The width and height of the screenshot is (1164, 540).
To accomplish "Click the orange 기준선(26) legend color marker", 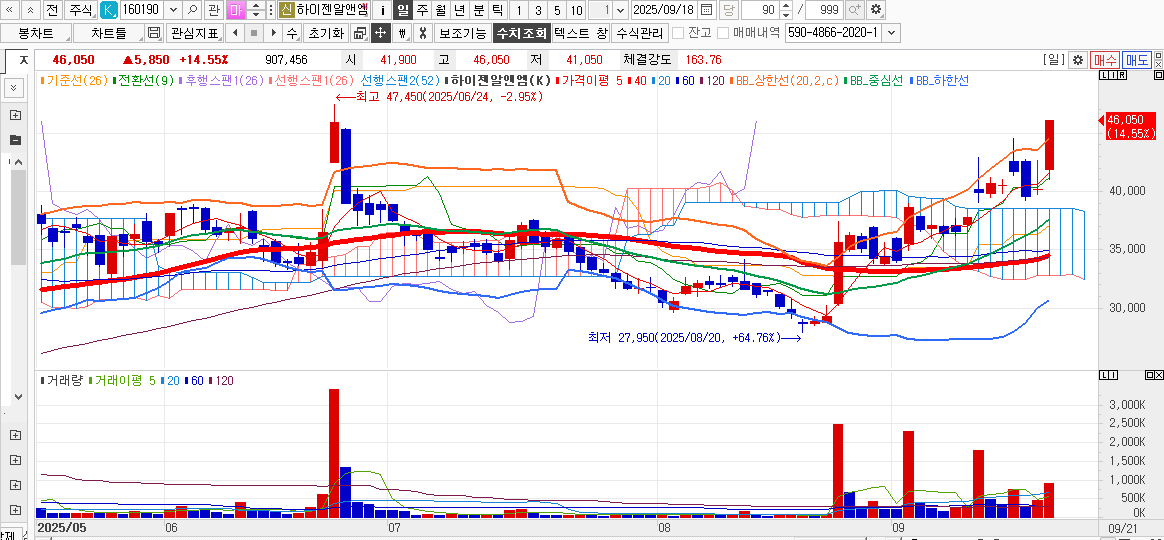I will click(42, 80).
